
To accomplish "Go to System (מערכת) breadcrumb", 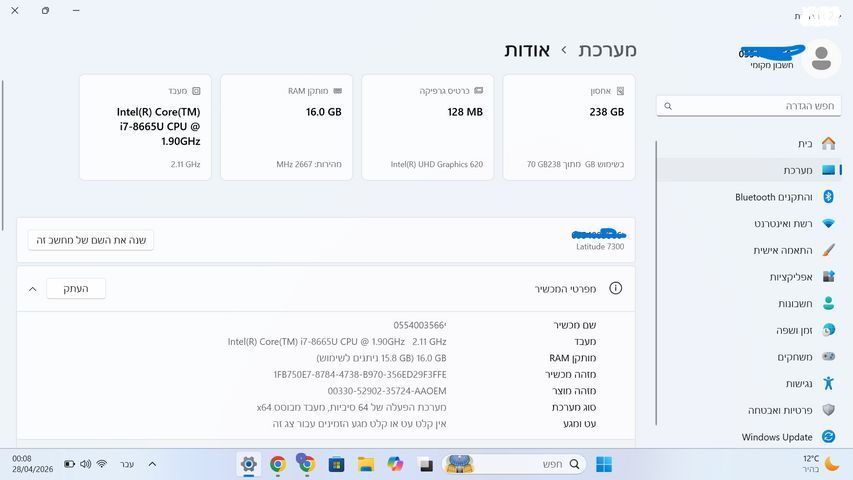I will coord(607,50).
